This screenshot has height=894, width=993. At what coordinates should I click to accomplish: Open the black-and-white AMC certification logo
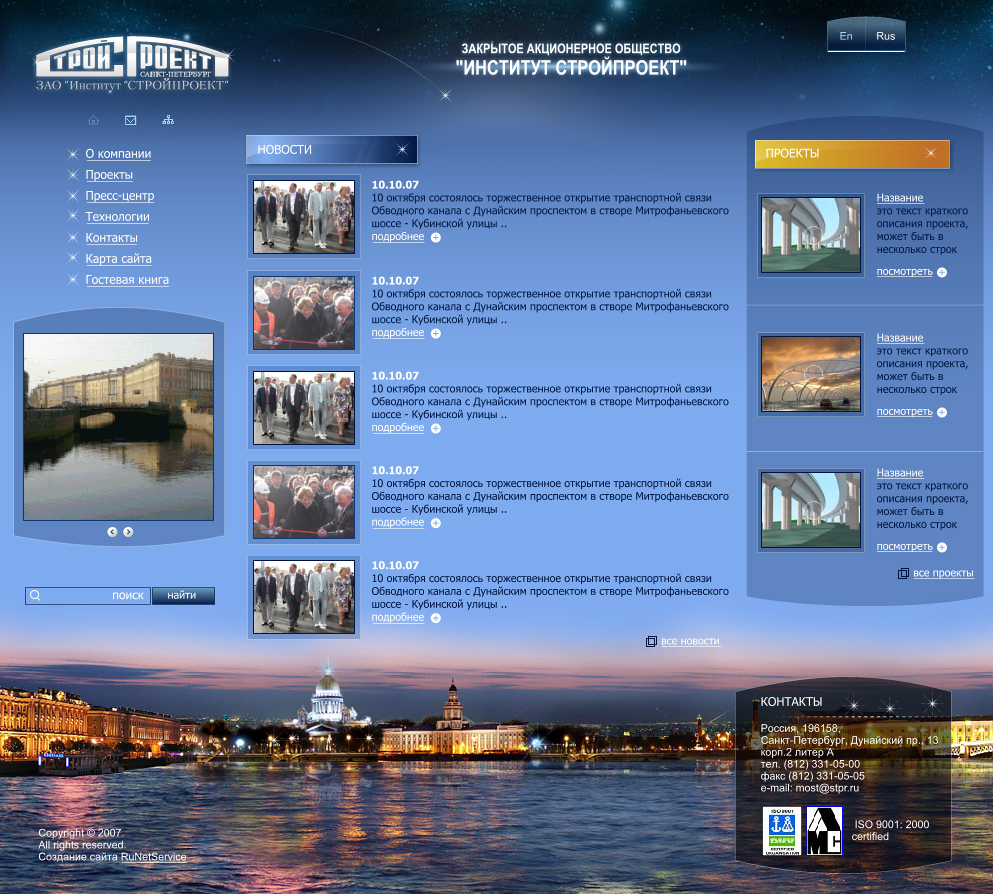tap(824, 831)
